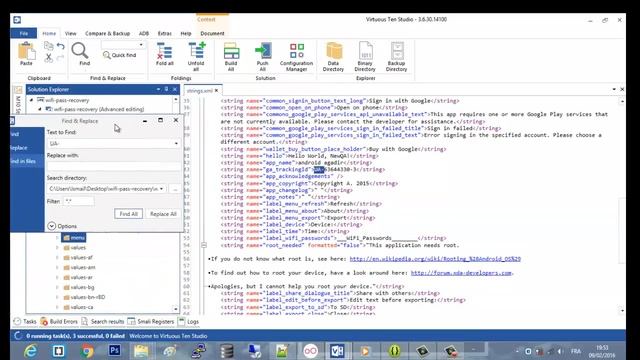Open the Binary Directory
The width and height of the screenshot is (640, 360).
[365, 57]
